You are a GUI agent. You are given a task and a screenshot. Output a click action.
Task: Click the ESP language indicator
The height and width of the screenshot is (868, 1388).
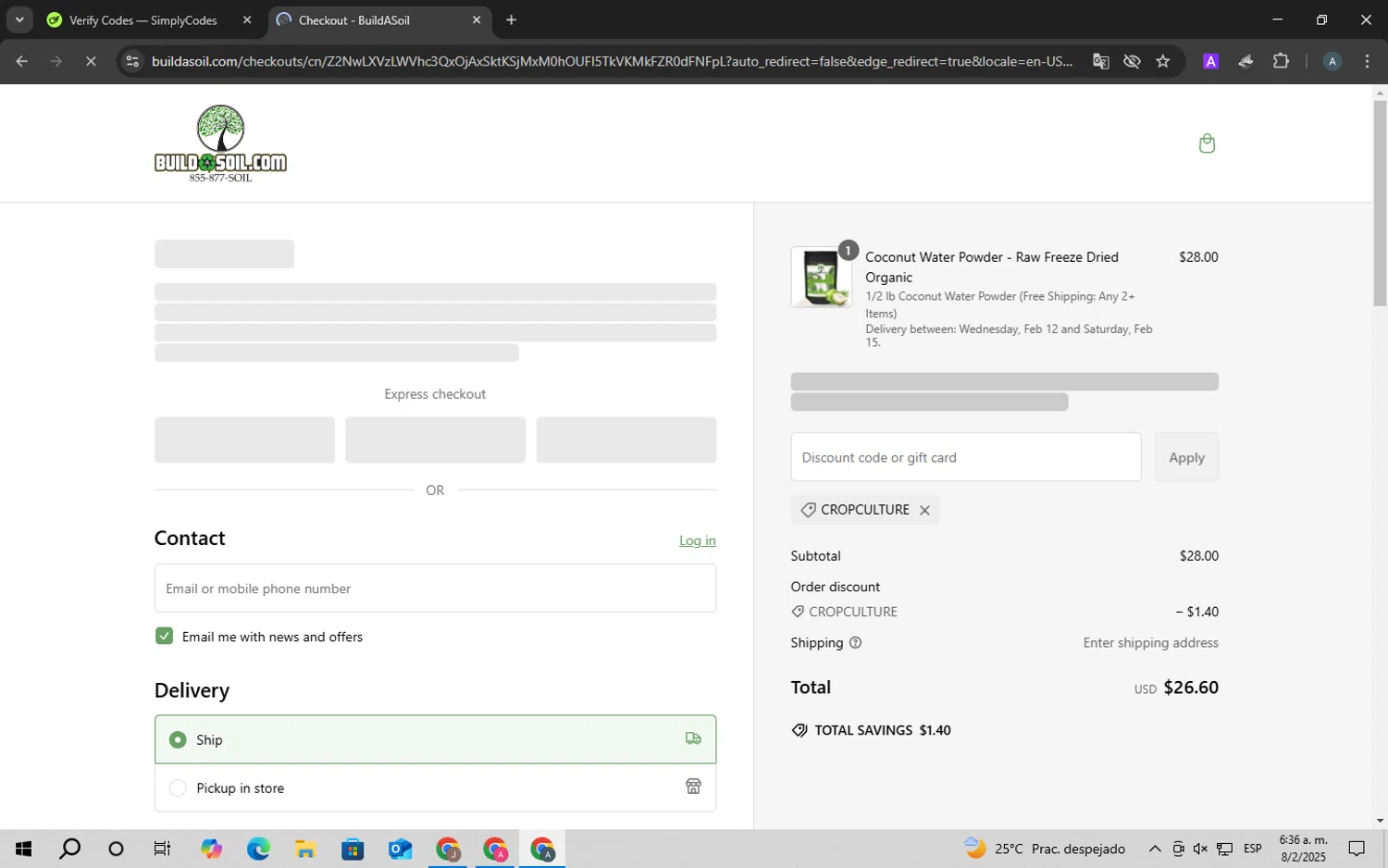(x=1253, y=849)
